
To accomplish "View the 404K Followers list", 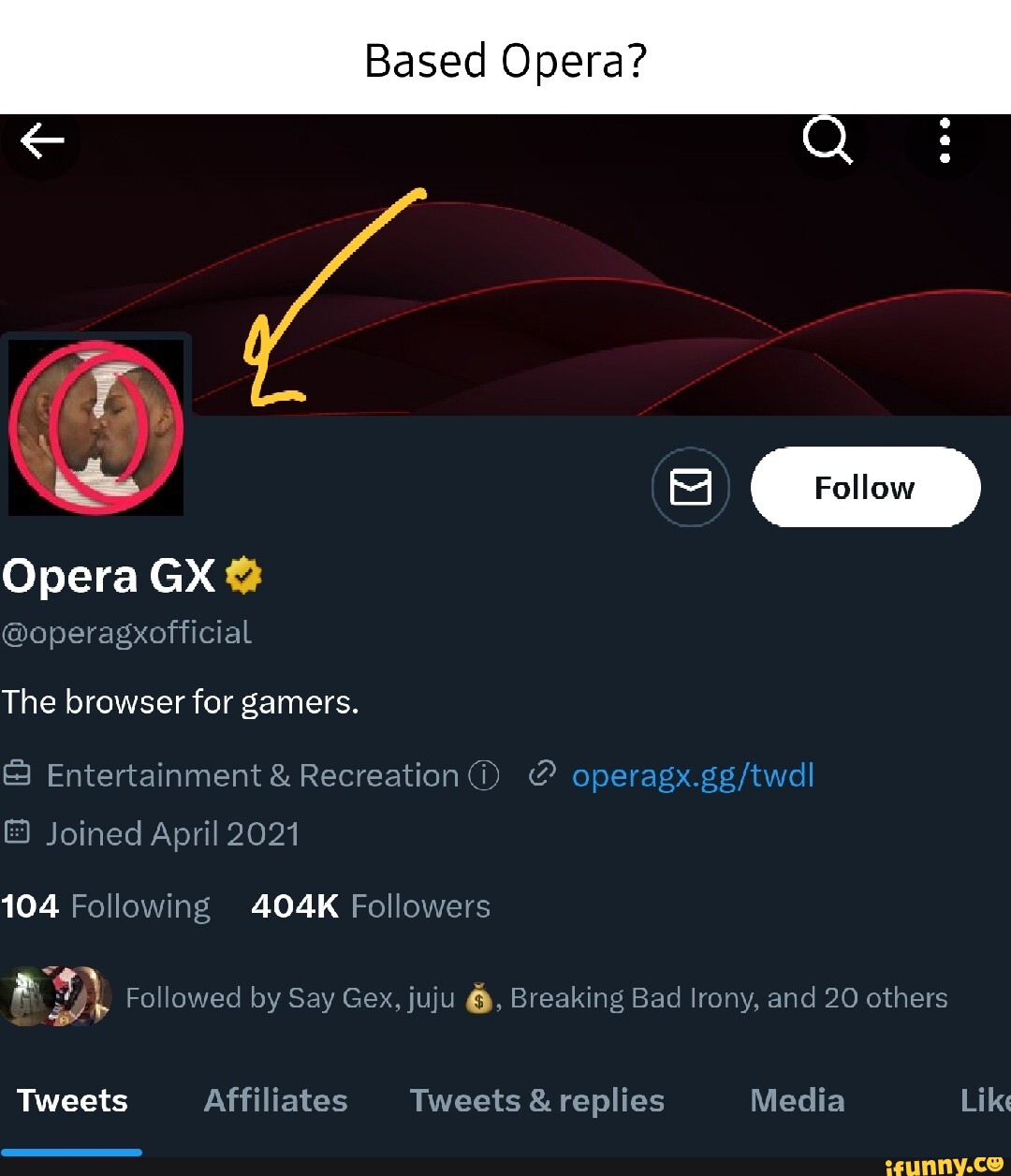I will (x=371, y=906).
